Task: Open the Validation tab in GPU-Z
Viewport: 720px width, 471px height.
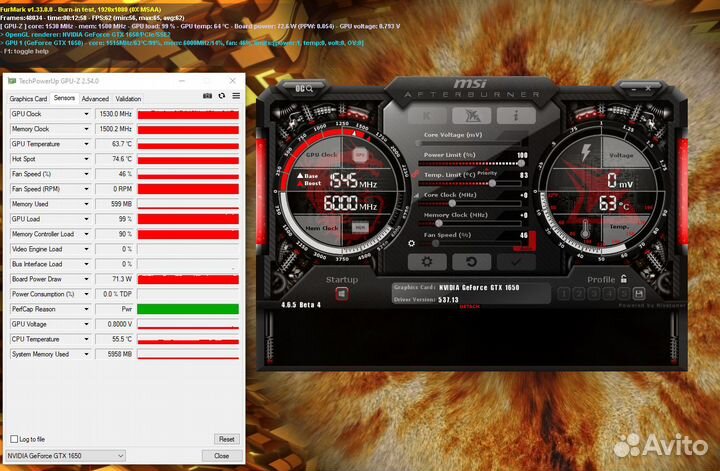Action: [x=128, y=99]
